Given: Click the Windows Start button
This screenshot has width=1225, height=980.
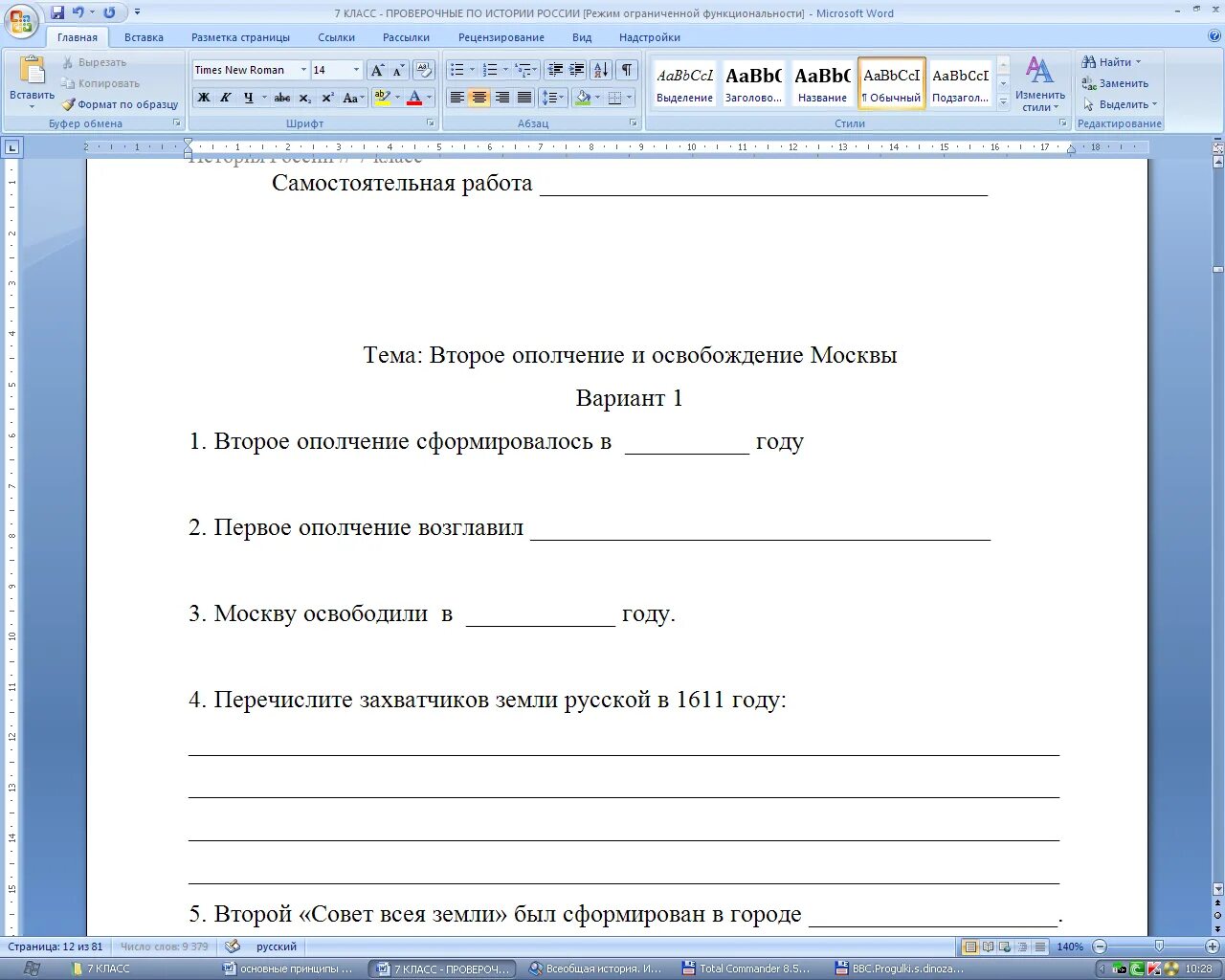Looking at the screenshot, I should click(31, 969).
